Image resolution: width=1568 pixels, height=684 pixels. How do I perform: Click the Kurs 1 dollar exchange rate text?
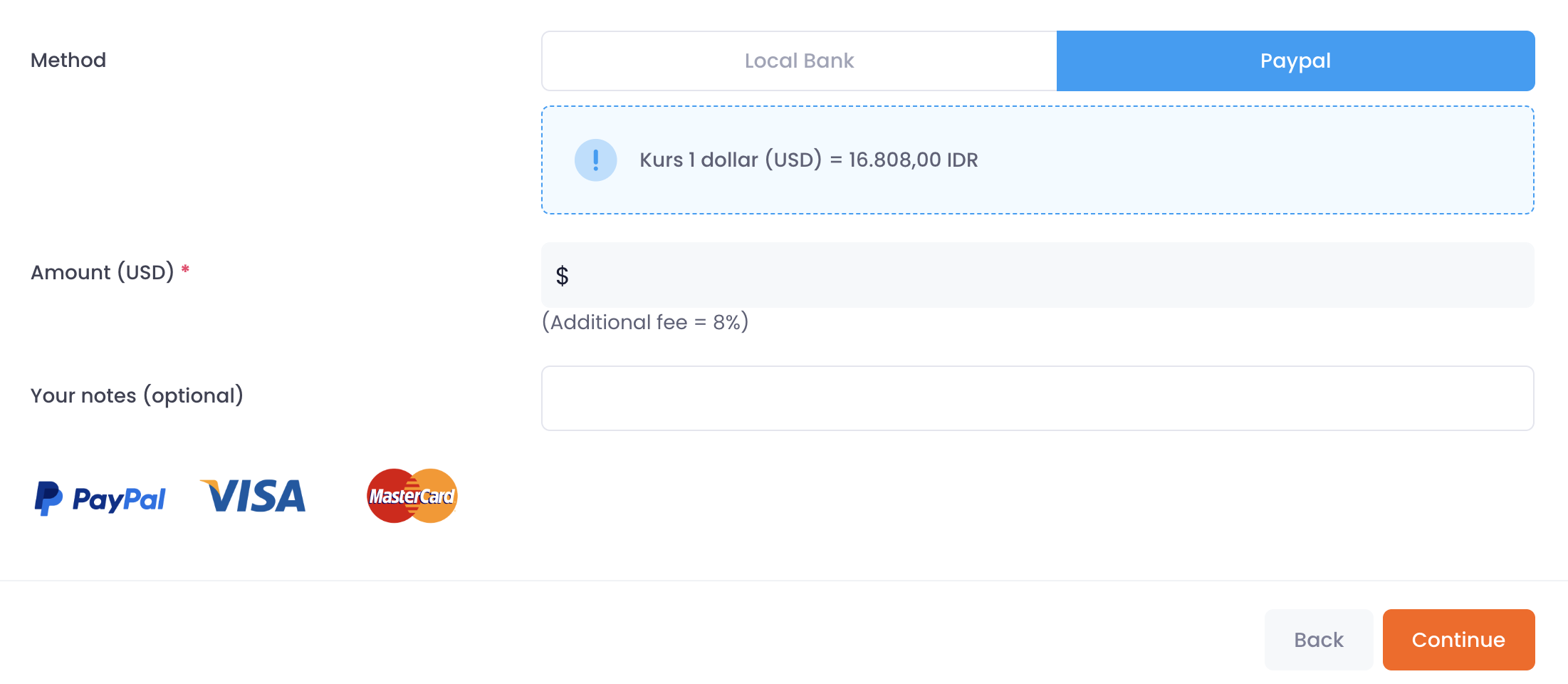[x=730, y=160]
